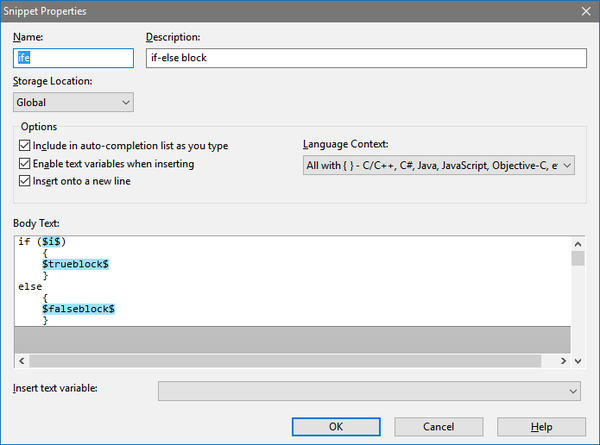This screenshot has width=600, height=445.
Task: Open Help for snippet properties
Action: tap(541, 427)
